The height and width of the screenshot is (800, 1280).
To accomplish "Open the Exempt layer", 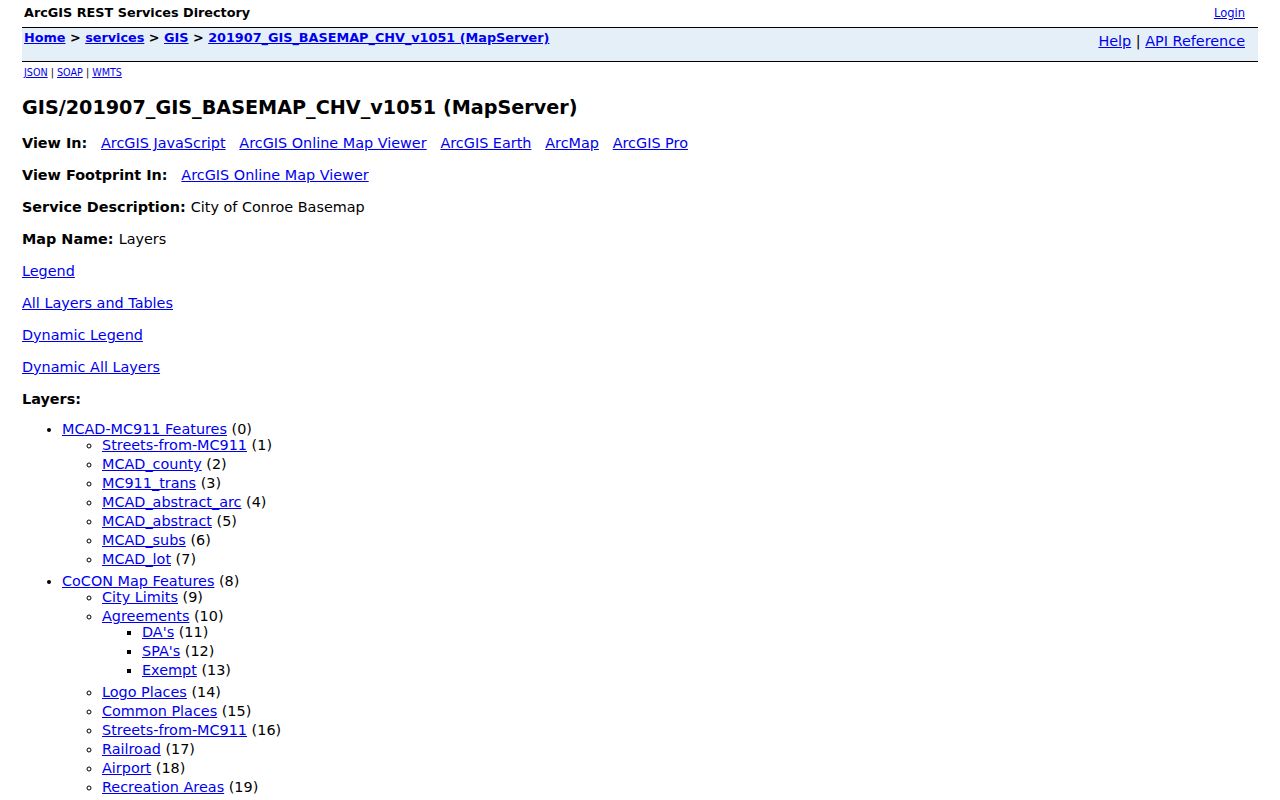I will [x=170, y=670].
